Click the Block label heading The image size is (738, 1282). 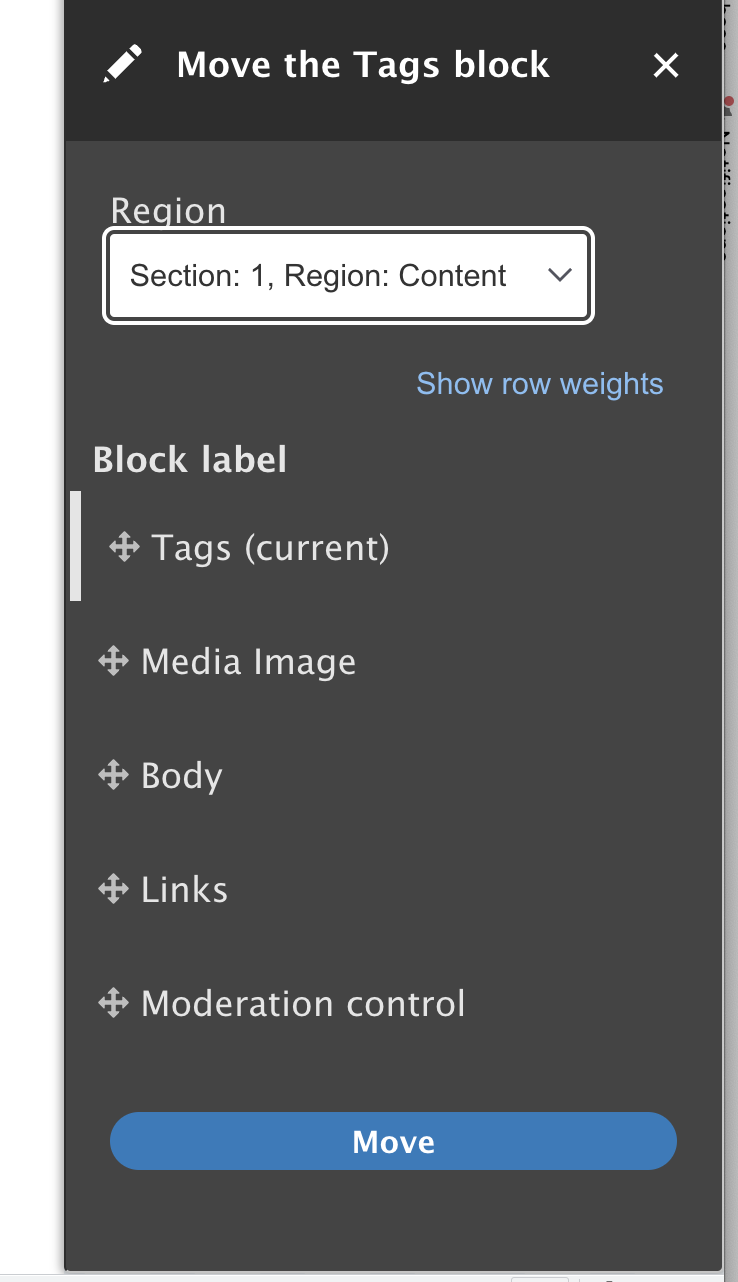[x=189, y=459]
